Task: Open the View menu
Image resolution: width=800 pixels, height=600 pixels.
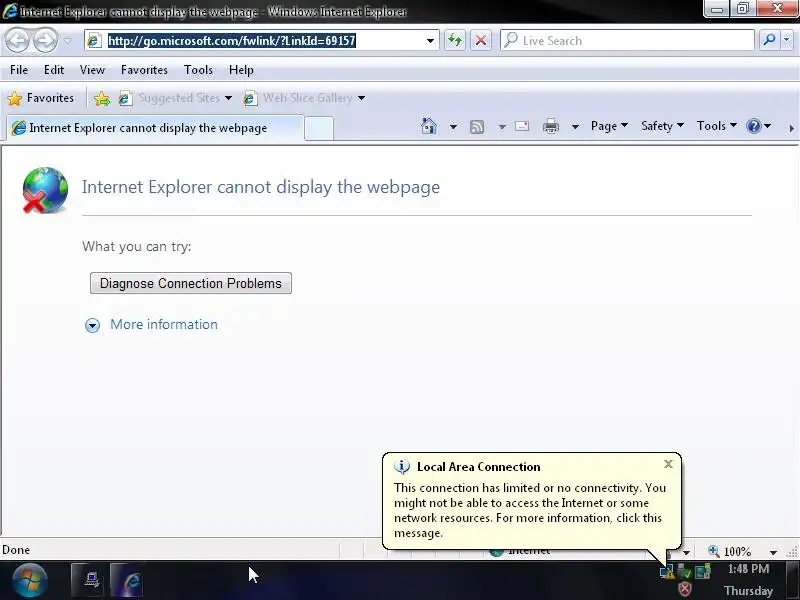Action: tap(92, 70)
